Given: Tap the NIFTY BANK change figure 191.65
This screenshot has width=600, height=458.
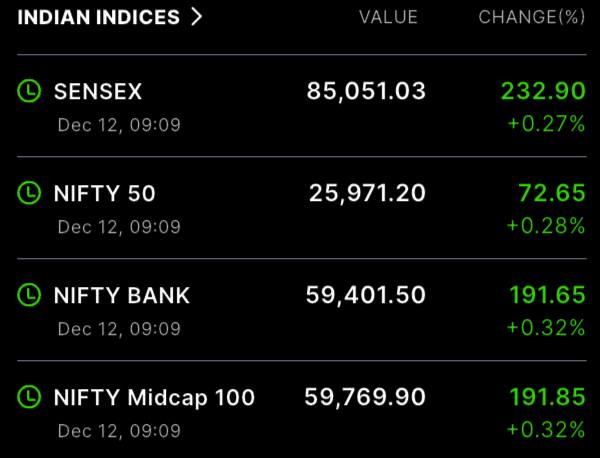Looking at the screenshot, I should [548, 295].
